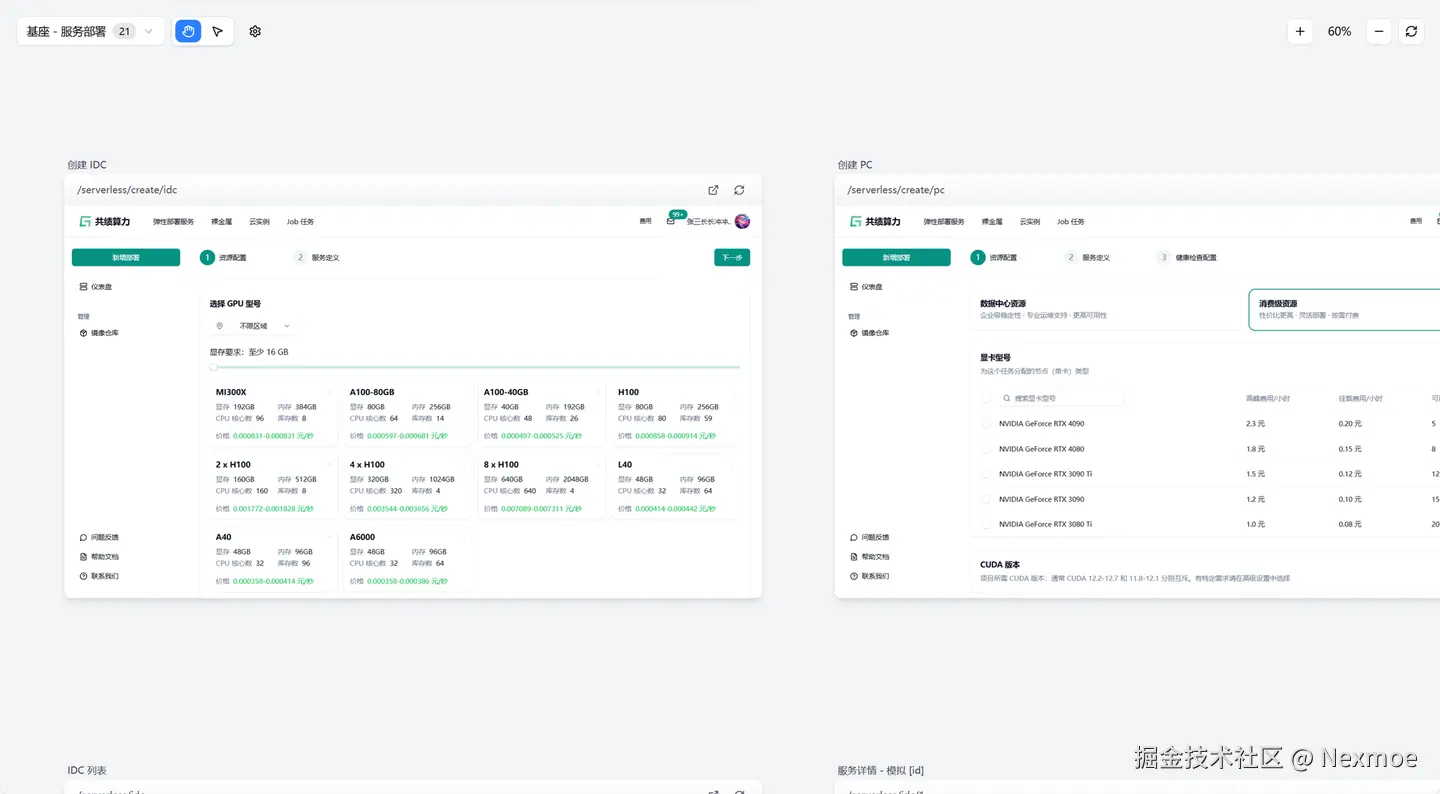Open canvas settings gear

pyautogui.click(x=255, y=31)
